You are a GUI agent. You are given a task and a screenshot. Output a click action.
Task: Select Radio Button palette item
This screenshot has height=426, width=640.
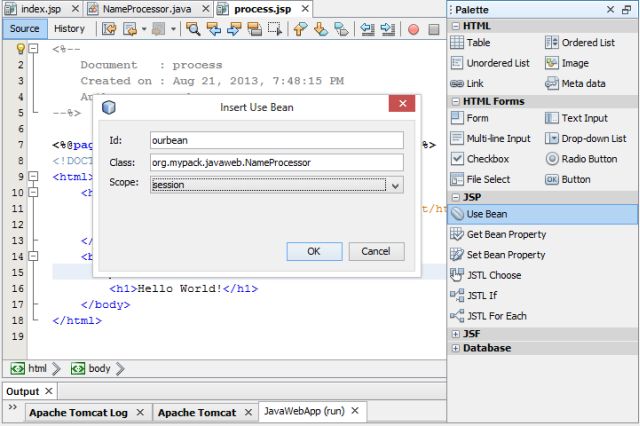581,159
